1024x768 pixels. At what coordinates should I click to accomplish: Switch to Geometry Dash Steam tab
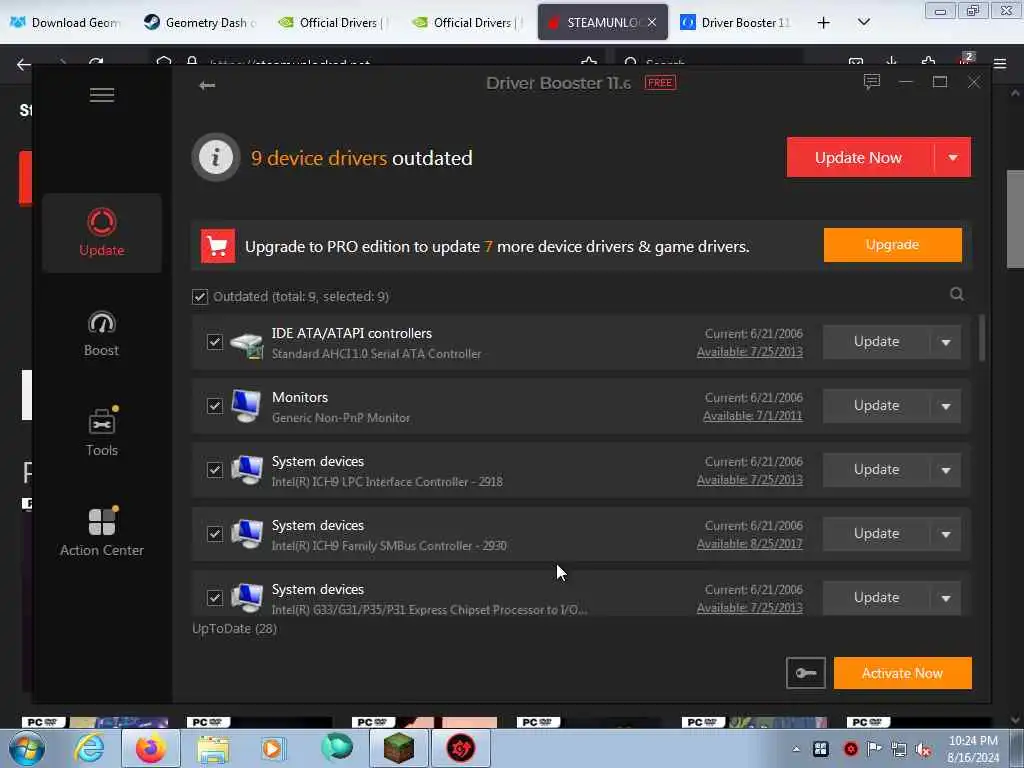pyautogui.click(x=201, y=22)
